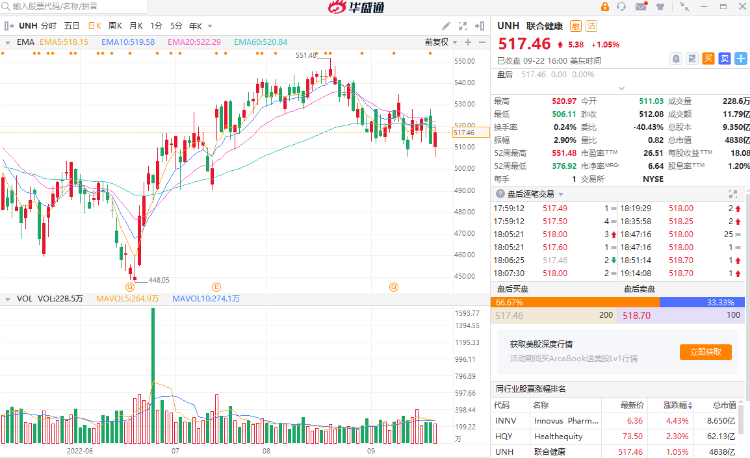
Task: Click the orange lock icon in title bar
Action: [x=605, y=6]
